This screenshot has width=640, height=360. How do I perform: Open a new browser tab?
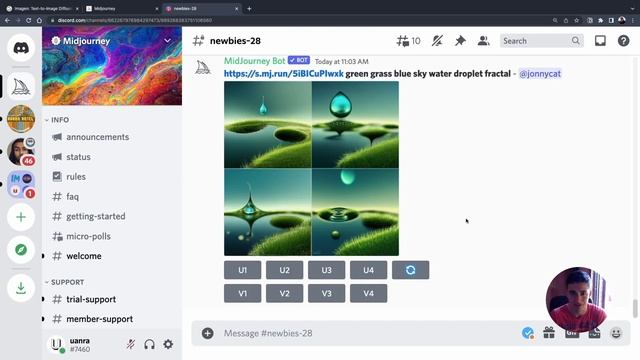click(249, 9)
